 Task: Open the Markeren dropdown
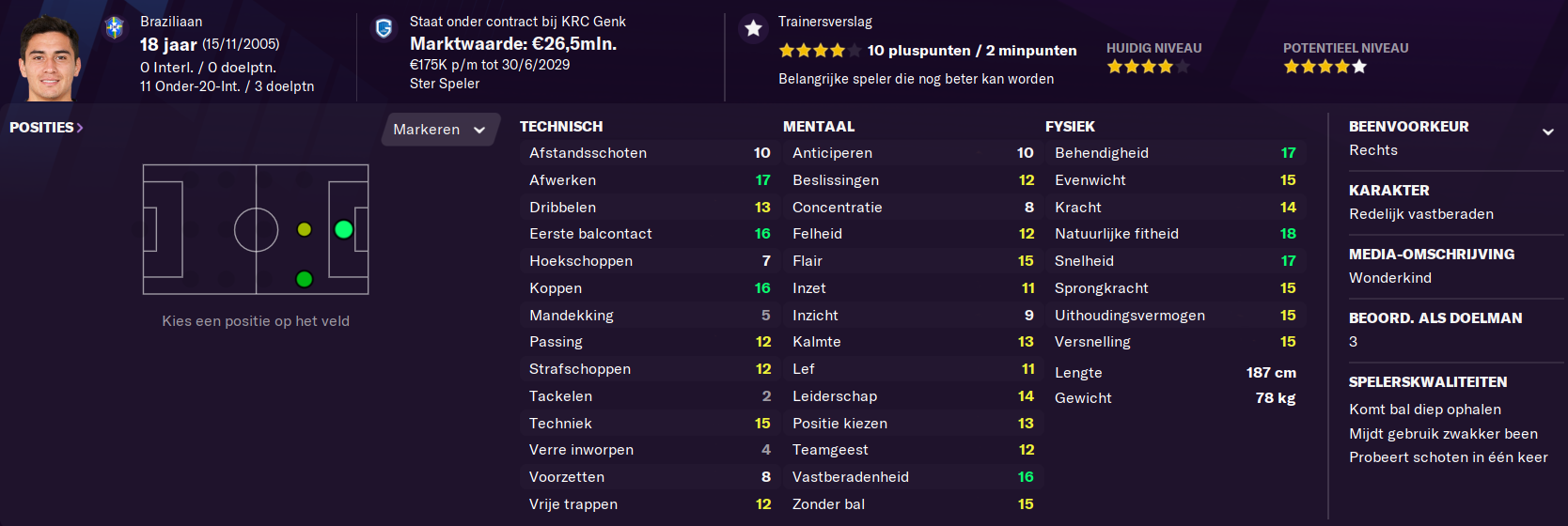point(439,130)
